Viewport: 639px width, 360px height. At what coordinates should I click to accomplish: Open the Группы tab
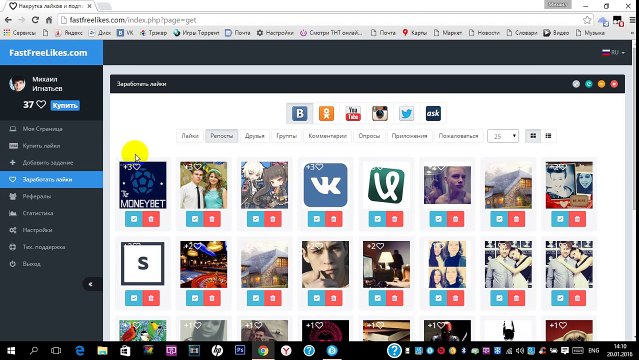pyautogui.click(x=286, y=136)
